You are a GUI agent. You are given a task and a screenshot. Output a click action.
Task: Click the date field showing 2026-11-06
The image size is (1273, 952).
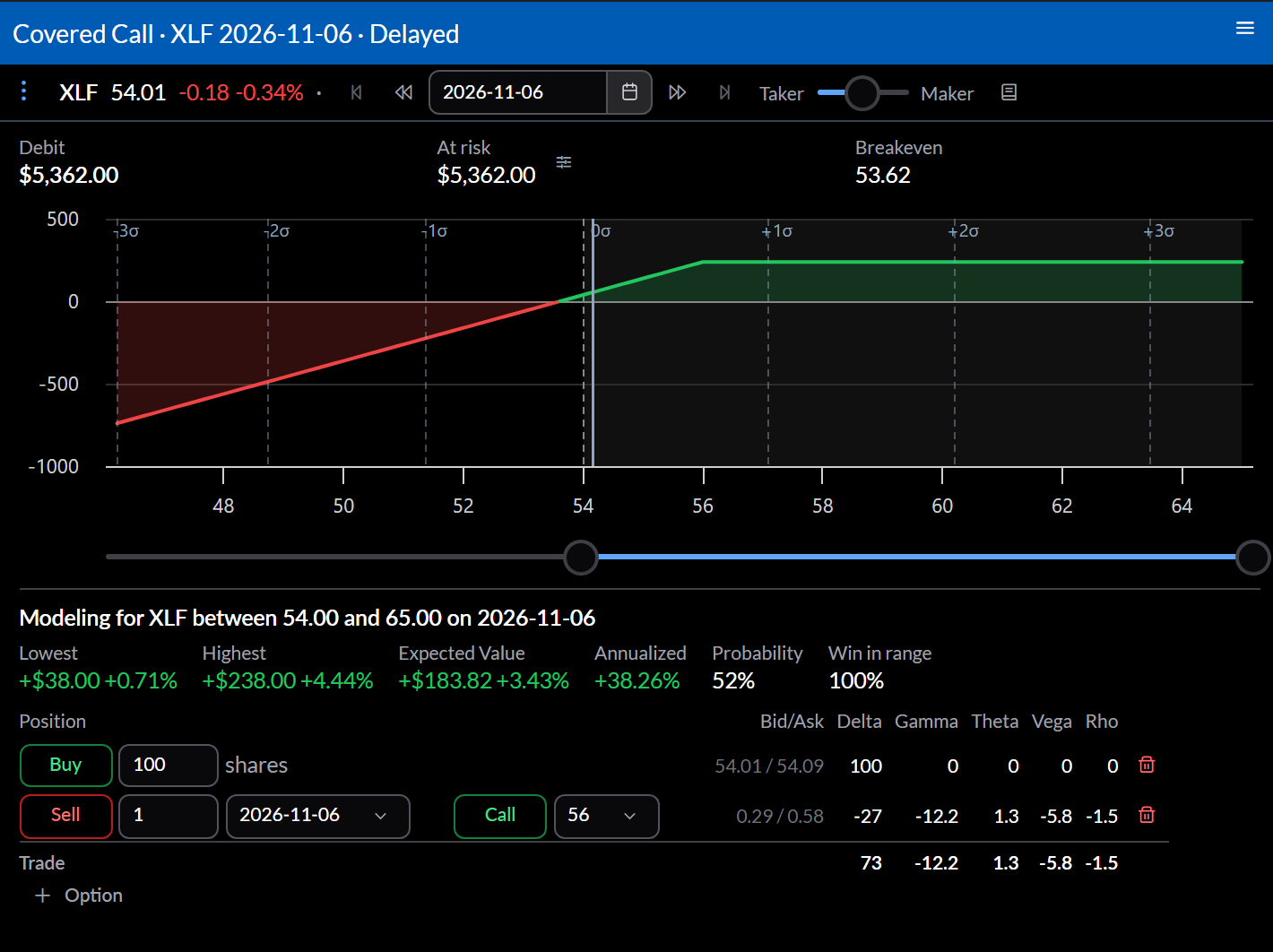click(x=518, y=92)
